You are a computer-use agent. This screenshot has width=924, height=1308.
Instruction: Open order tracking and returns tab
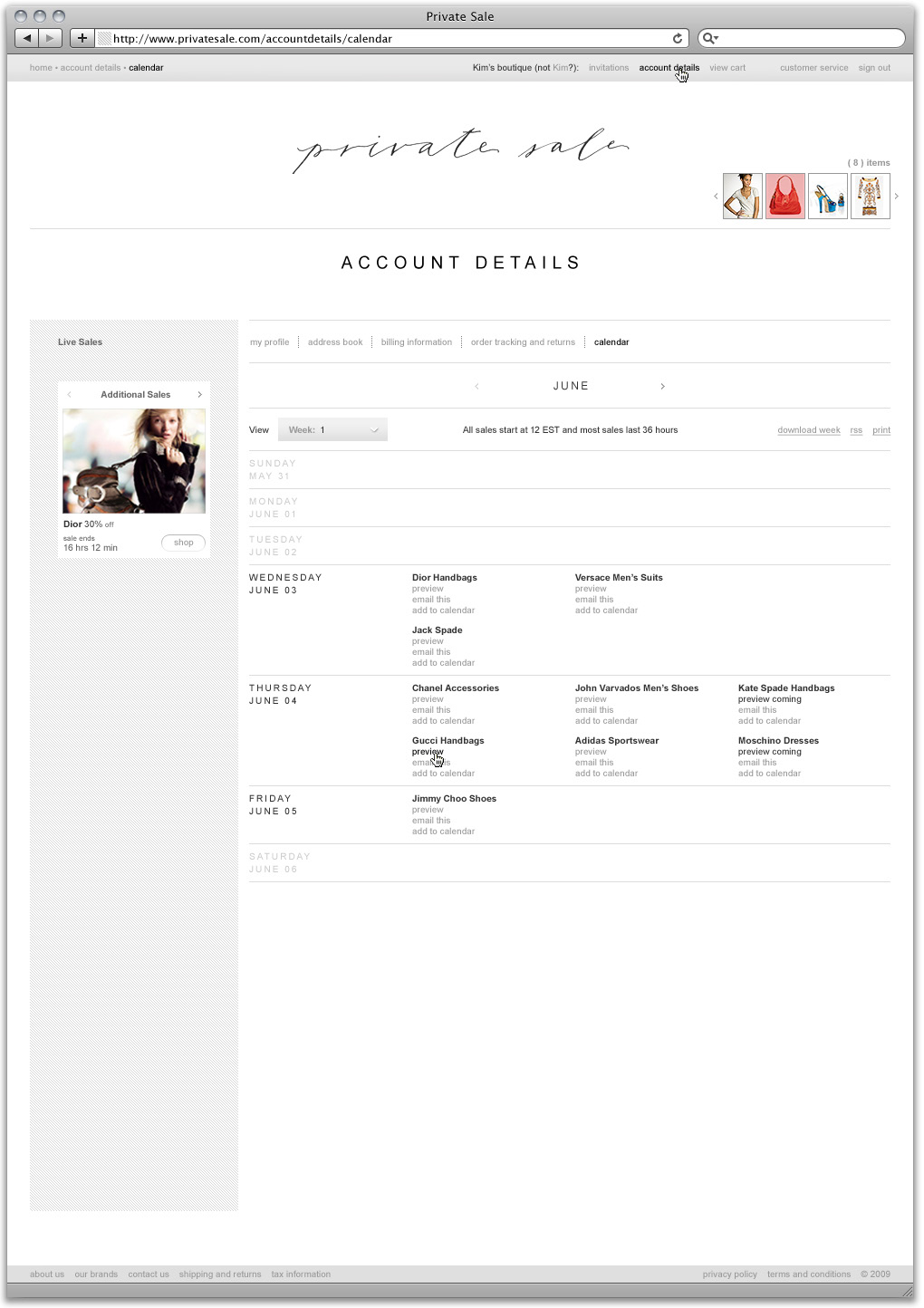tap(523, 342)
